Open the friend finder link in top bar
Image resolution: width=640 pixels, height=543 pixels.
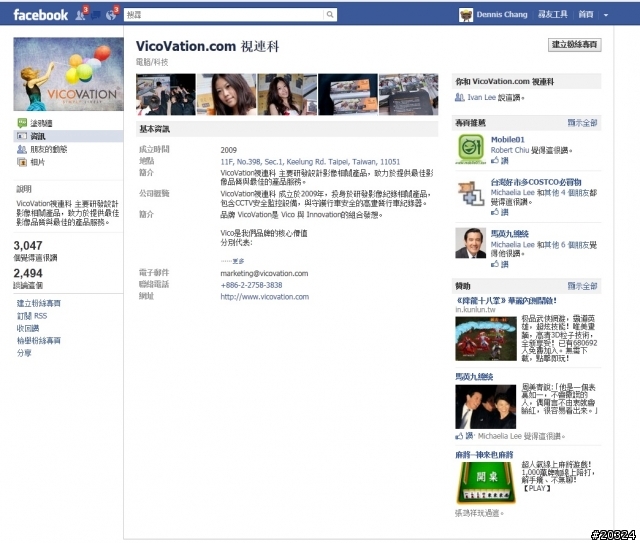[x=552, y=15]
